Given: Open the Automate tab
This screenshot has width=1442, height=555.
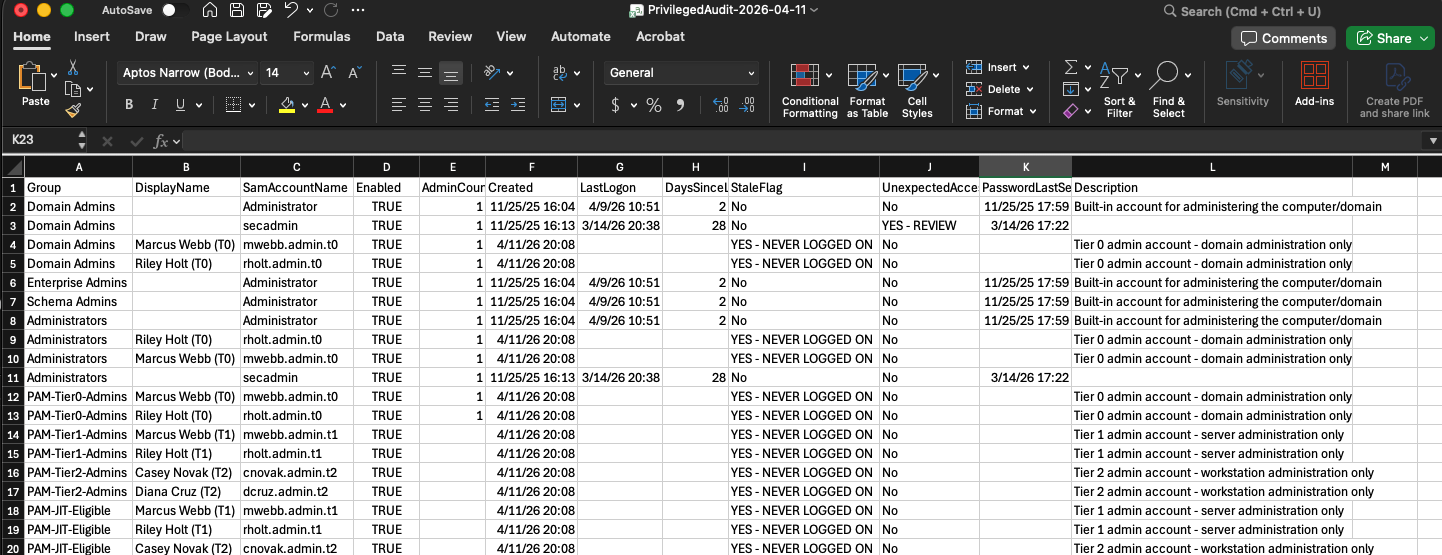Looking at the screenshot, I should coord(581,37).
